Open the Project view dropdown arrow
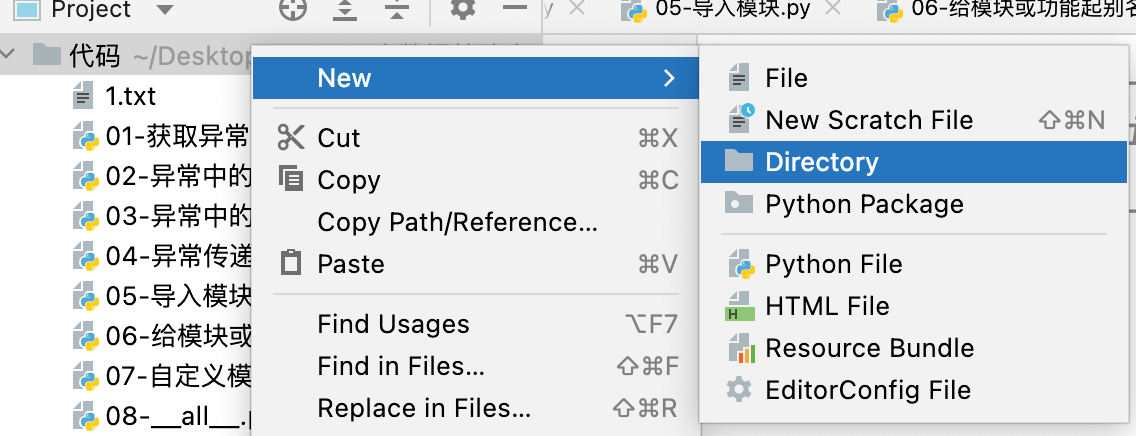 [165, 10]
